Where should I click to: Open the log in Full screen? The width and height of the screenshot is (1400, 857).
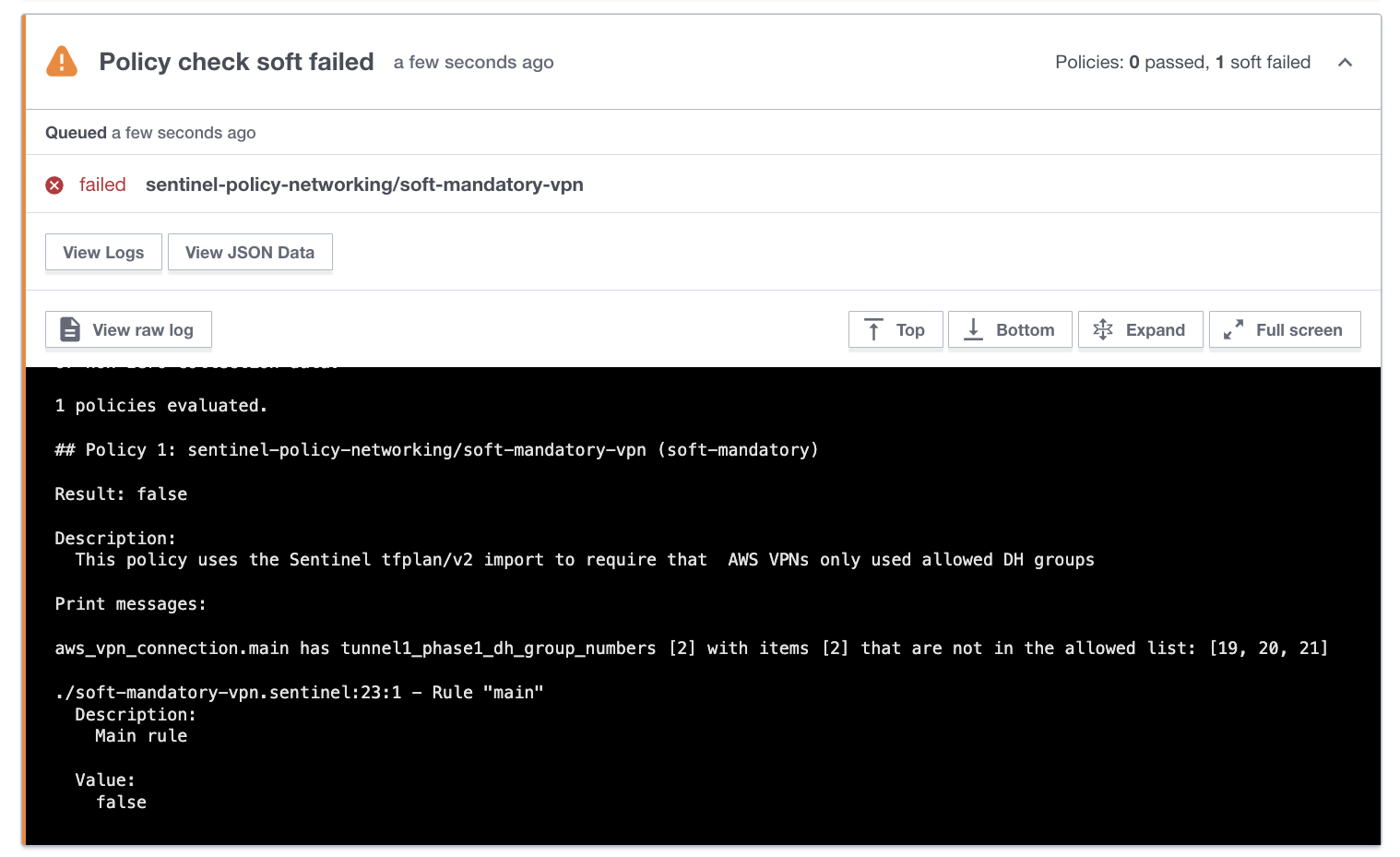pos(1284,330)
